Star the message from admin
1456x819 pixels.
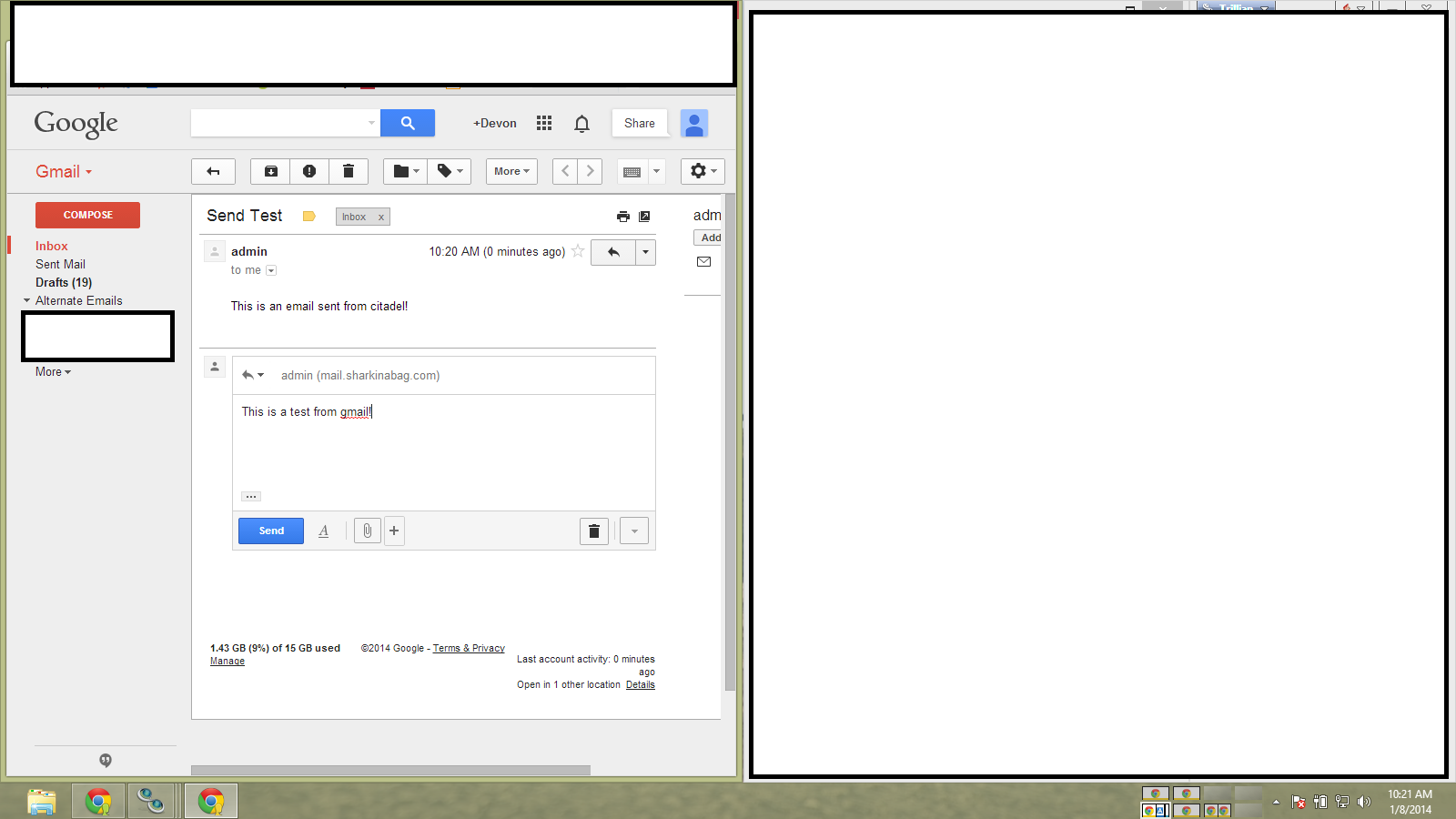coord(578,251)
